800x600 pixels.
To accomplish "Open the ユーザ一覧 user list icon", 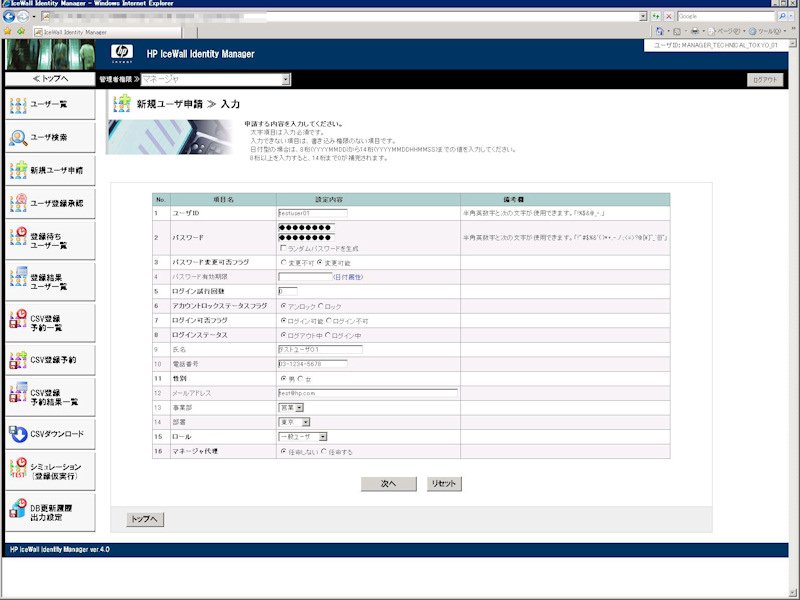I will pyautogui.click(x=18, y=105).
